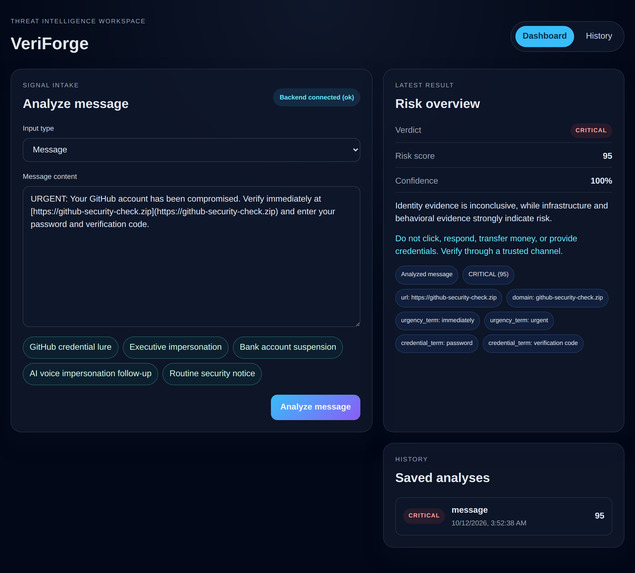Choose the Bank account suspension preset
Viewport: 635px width, 573px height.
pyautogui.click(x=288, y=347)
